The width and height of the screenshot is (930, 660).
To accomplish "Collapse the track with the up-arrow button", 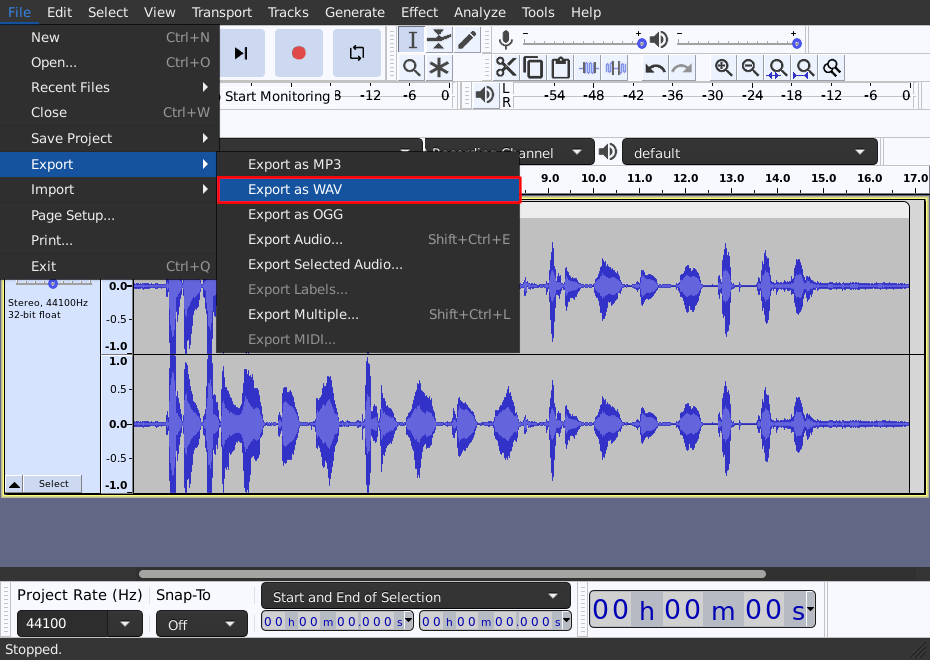I will [14, 484].
